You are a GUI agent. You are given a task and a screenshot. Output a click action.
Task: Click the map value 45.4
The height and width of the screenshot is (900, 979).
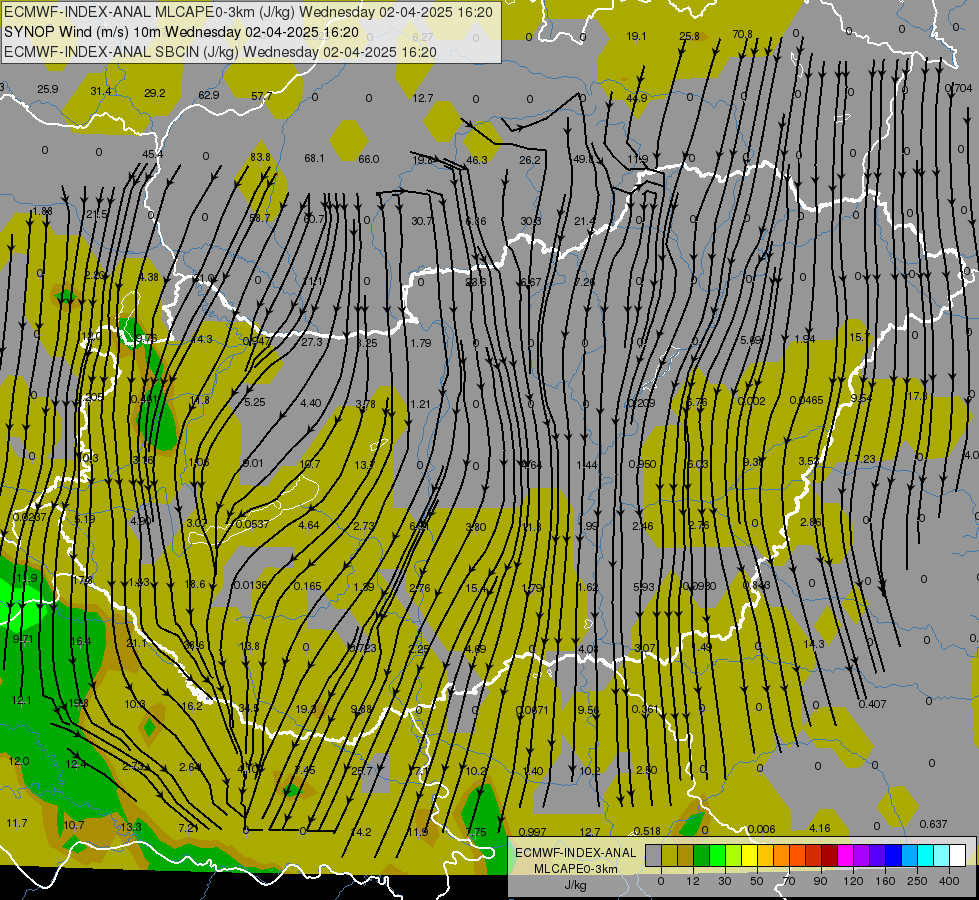pyautogui.click(x=152, y=154)
